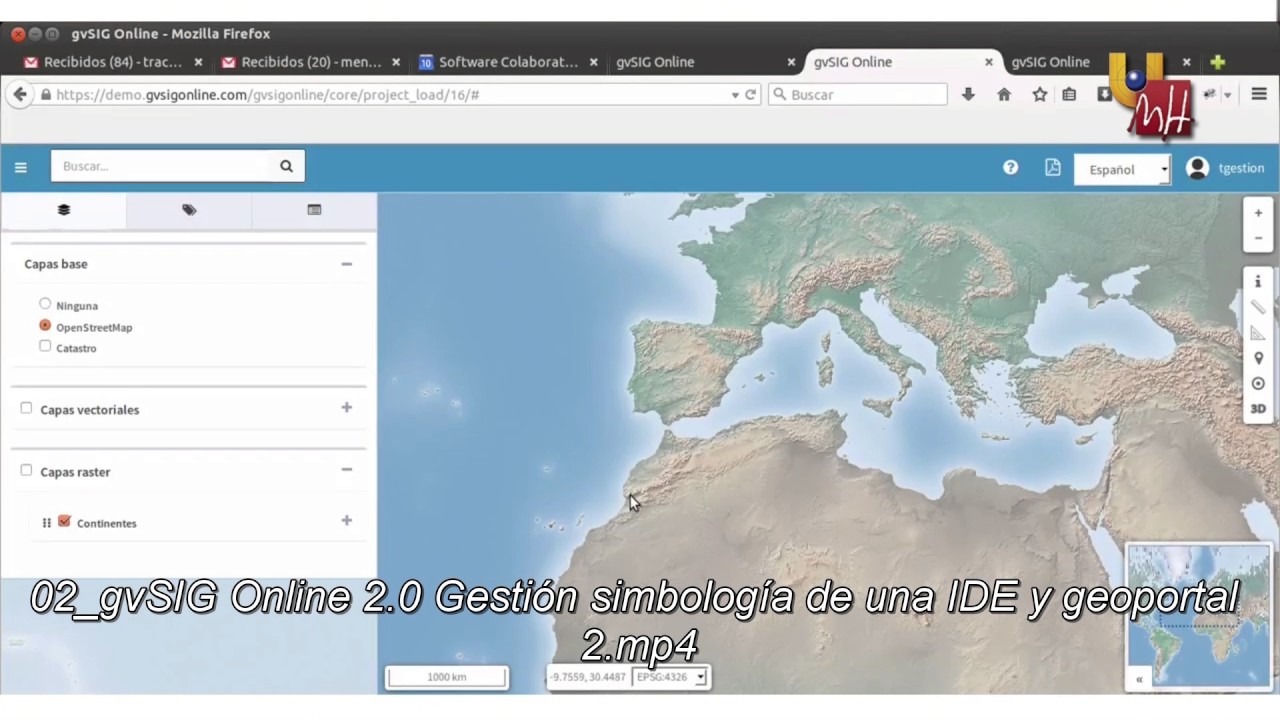
Task: Zoom in the map with plus
Action: point(1258,213)
